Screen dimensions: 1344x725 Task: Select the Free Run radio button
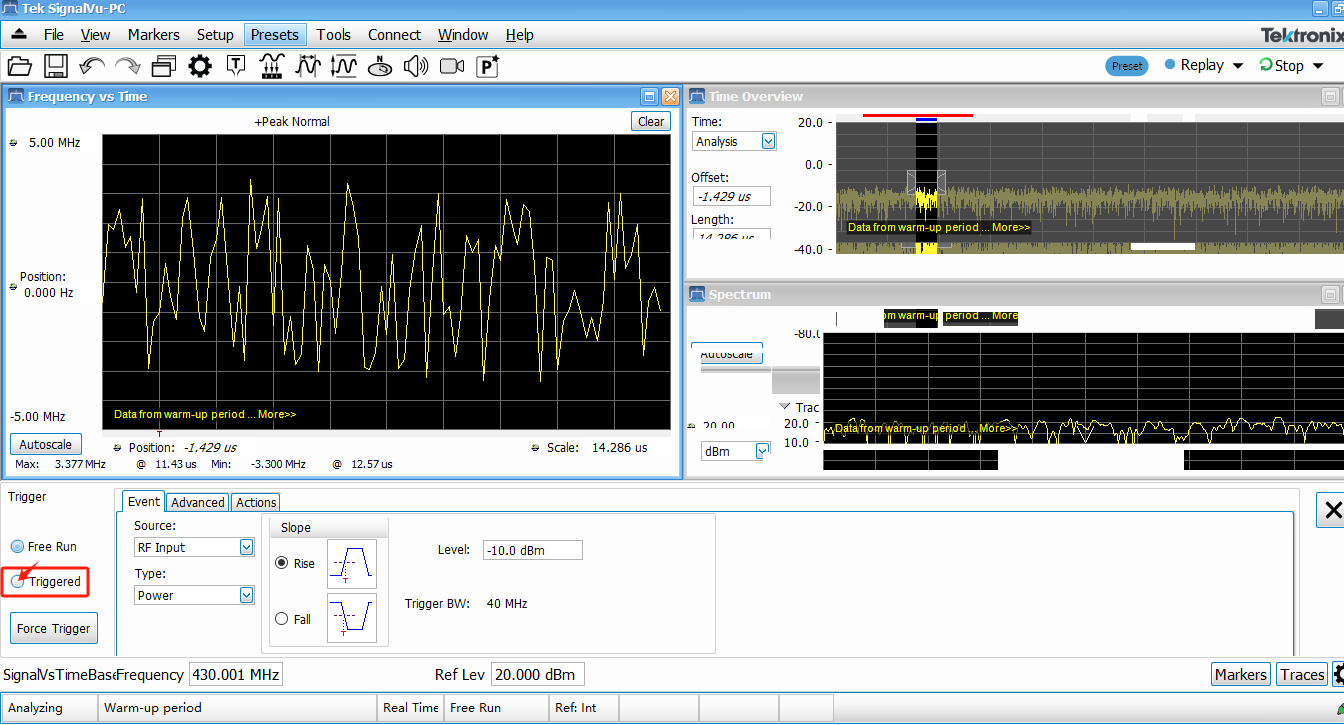[x=18, y=547]
